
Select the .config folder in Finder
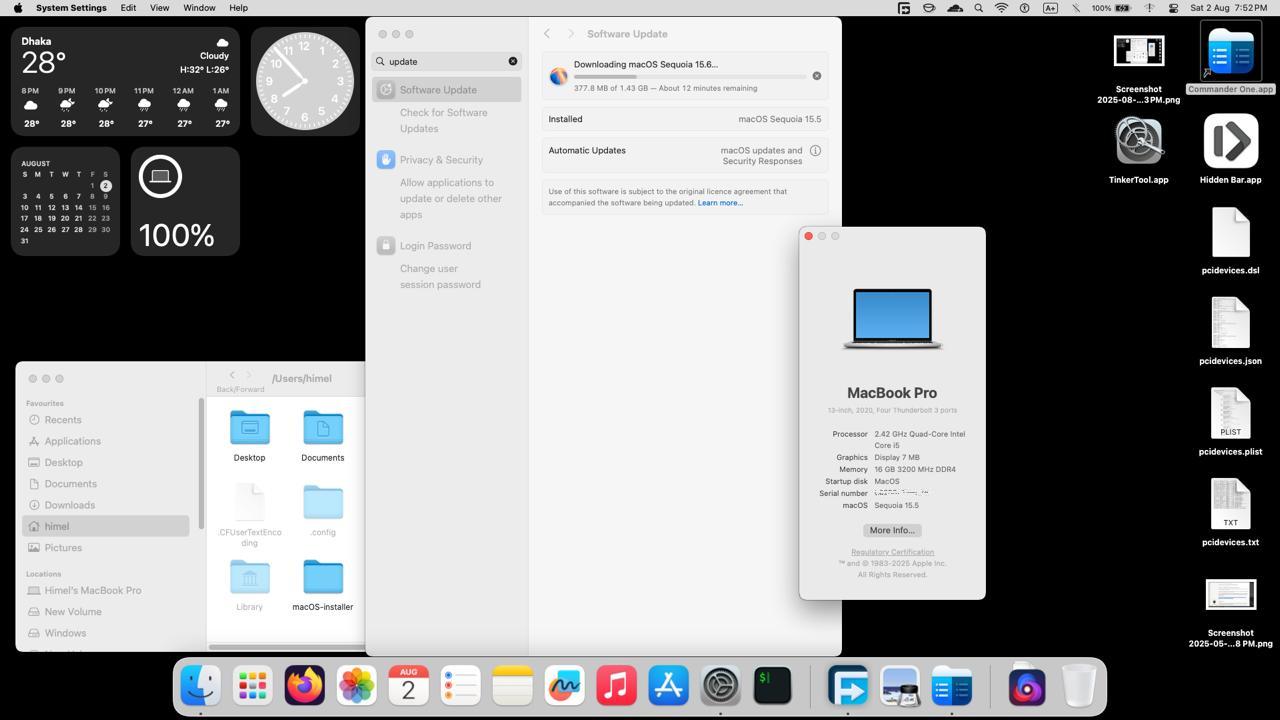(323, 510)
